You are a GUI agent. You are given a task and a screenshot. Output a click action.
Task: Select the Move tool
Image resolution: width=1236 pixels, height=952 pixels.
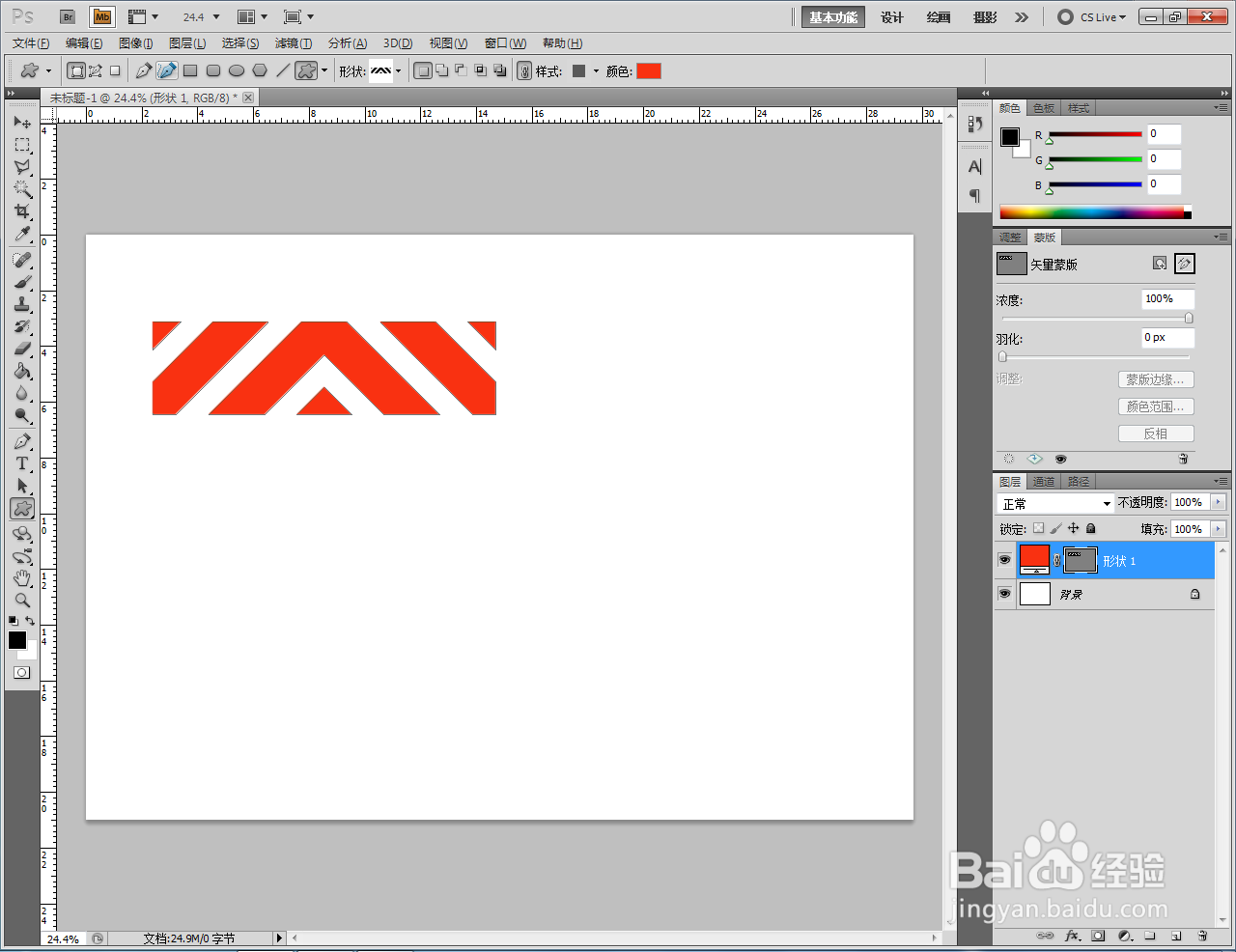point(22,123)
